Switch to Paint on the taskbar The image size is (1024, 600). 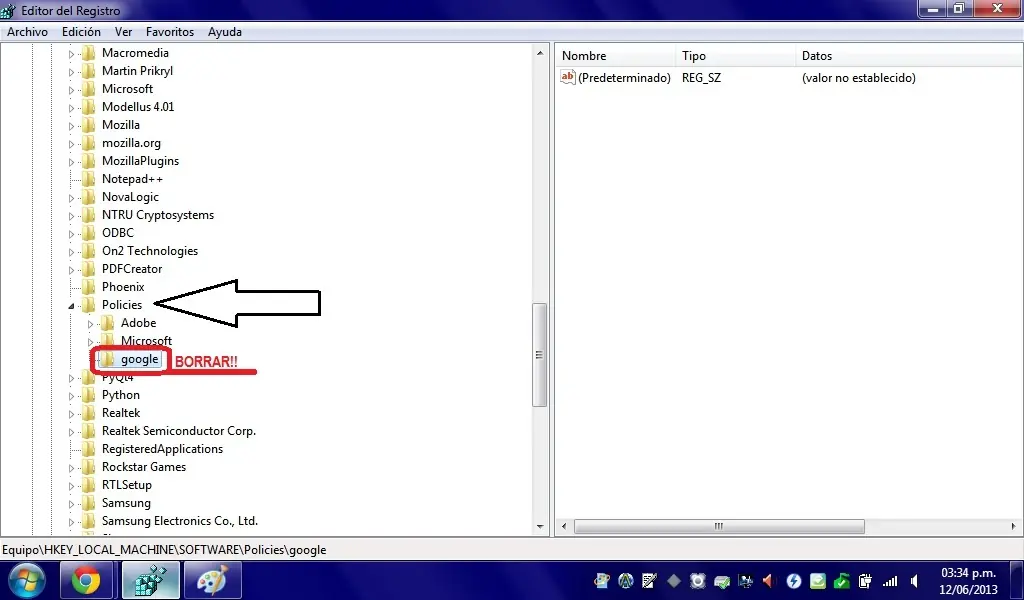(212, 580)
